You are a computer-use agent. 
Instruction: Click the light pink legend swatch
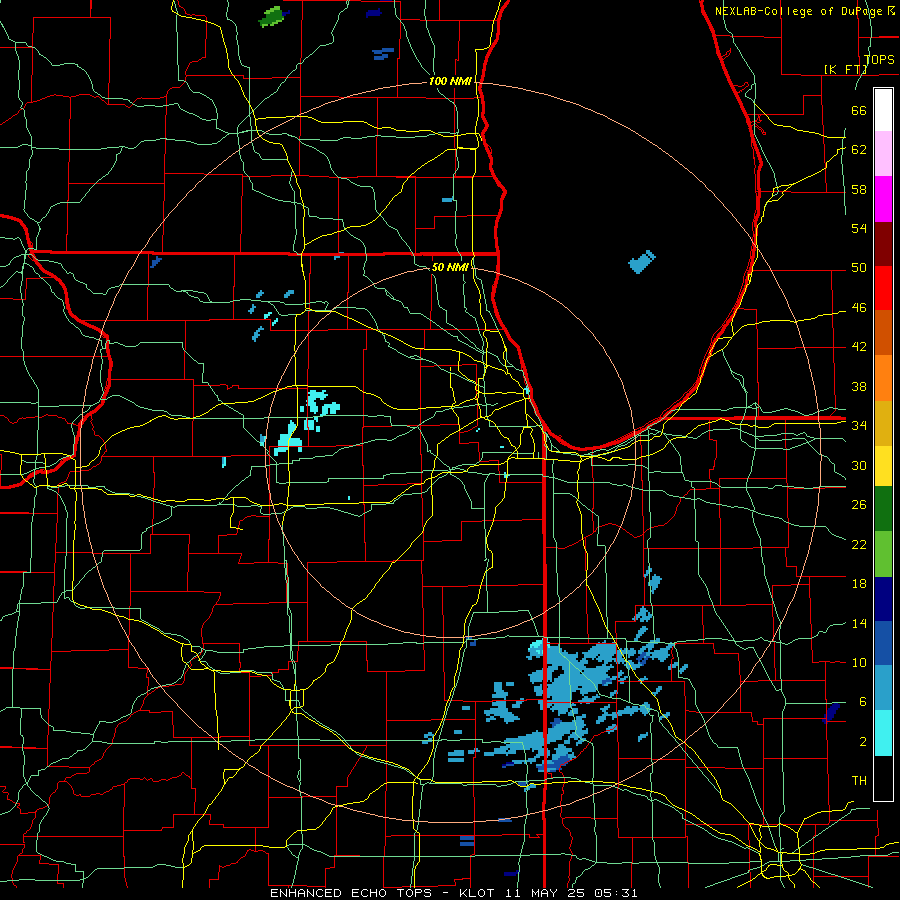point(883,153)
